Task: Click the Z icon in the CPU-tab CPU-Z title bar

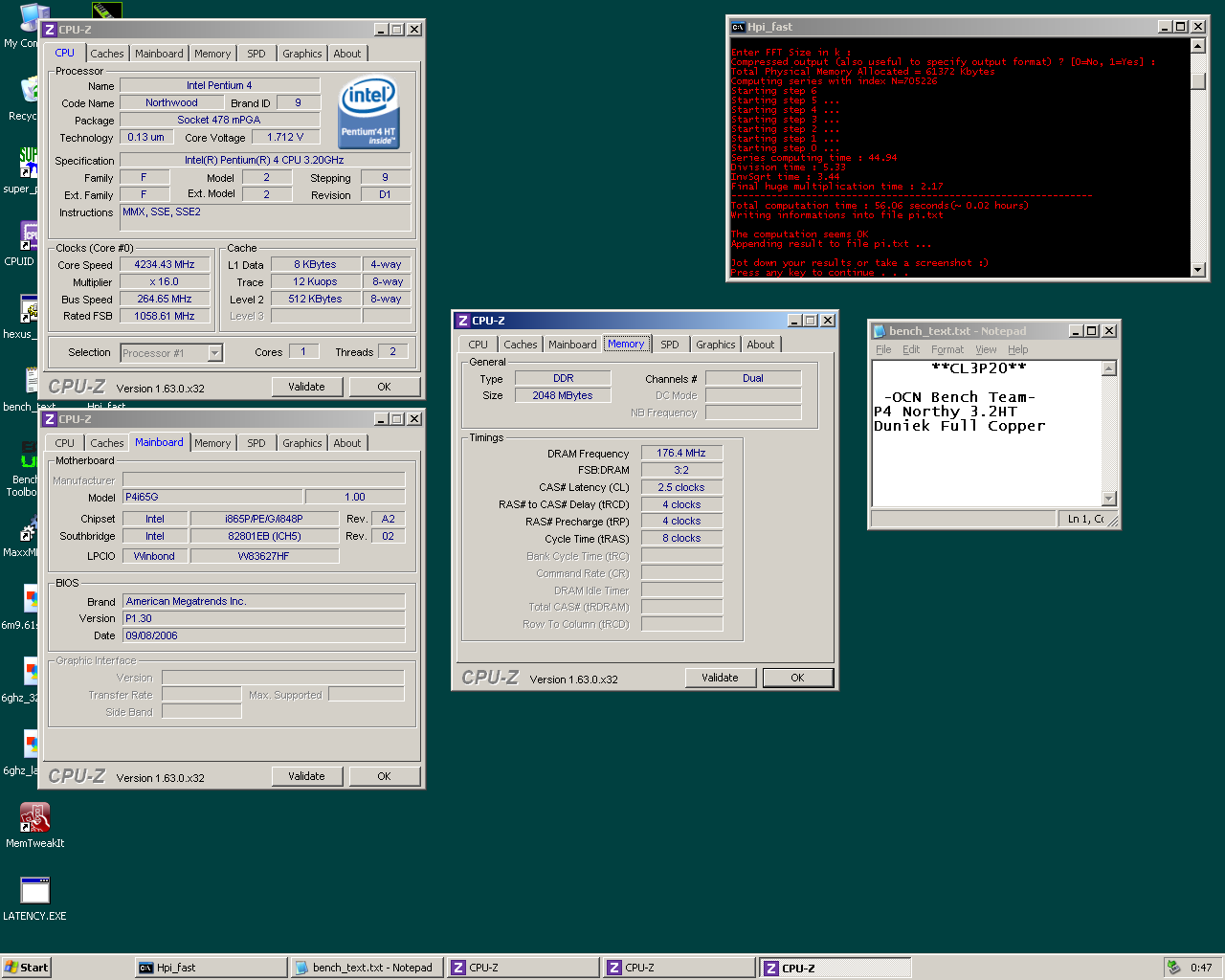Action: pyautogui.click(x=50, y=30)
